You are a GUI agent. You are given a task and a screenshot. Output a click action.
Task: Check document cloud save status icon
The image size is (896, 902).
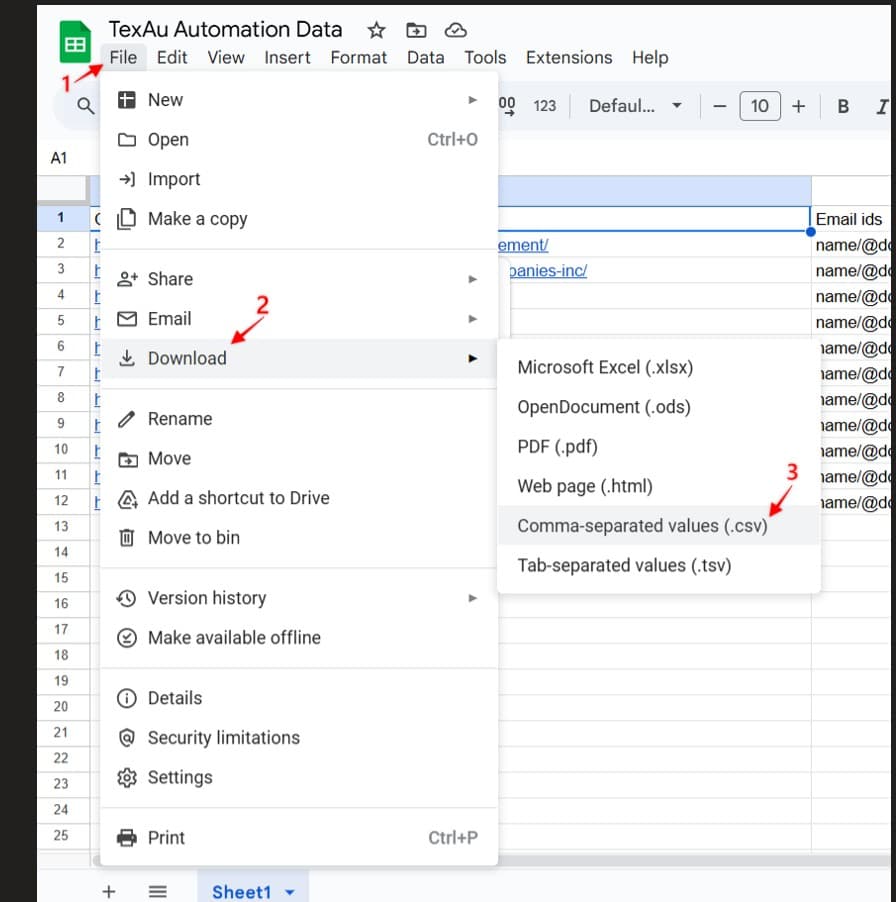[x=455, y=29]
